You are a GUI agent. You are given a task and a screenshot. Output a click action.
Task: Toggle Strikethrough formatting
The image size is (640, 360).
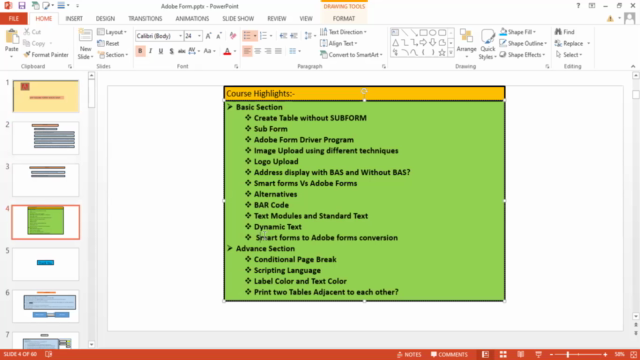coord(182,51)
